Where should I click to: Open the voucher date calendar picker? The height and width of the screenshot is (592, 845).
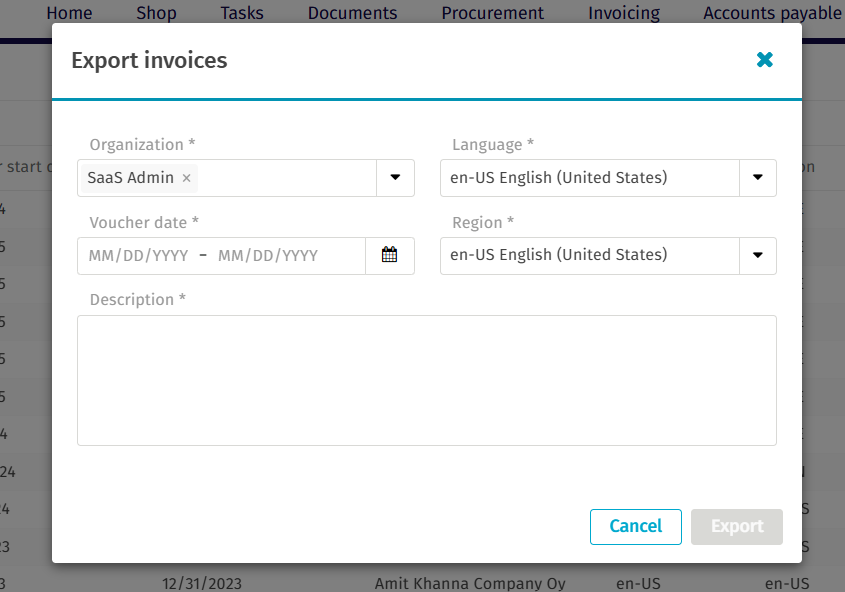tap(390, 255)
